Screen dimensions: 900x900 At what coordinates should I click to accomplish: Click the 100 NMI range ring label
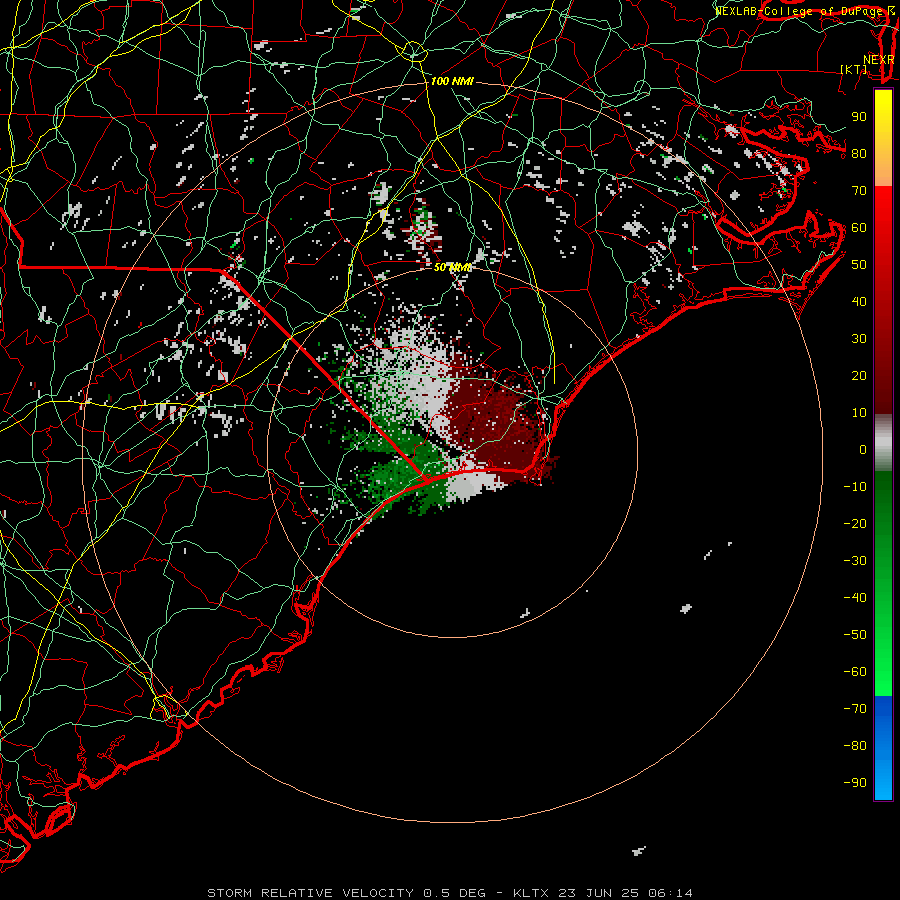coord(452,82)
